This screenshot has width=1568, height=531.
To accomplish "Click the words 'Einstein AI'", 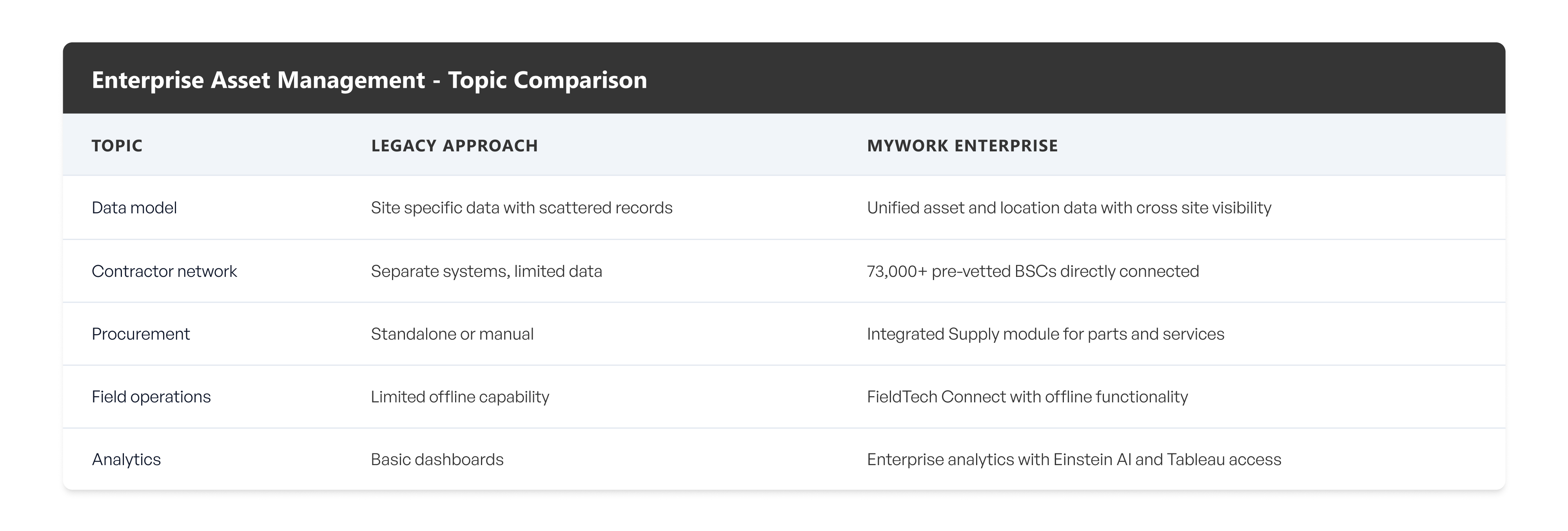I will (1092, 459).
